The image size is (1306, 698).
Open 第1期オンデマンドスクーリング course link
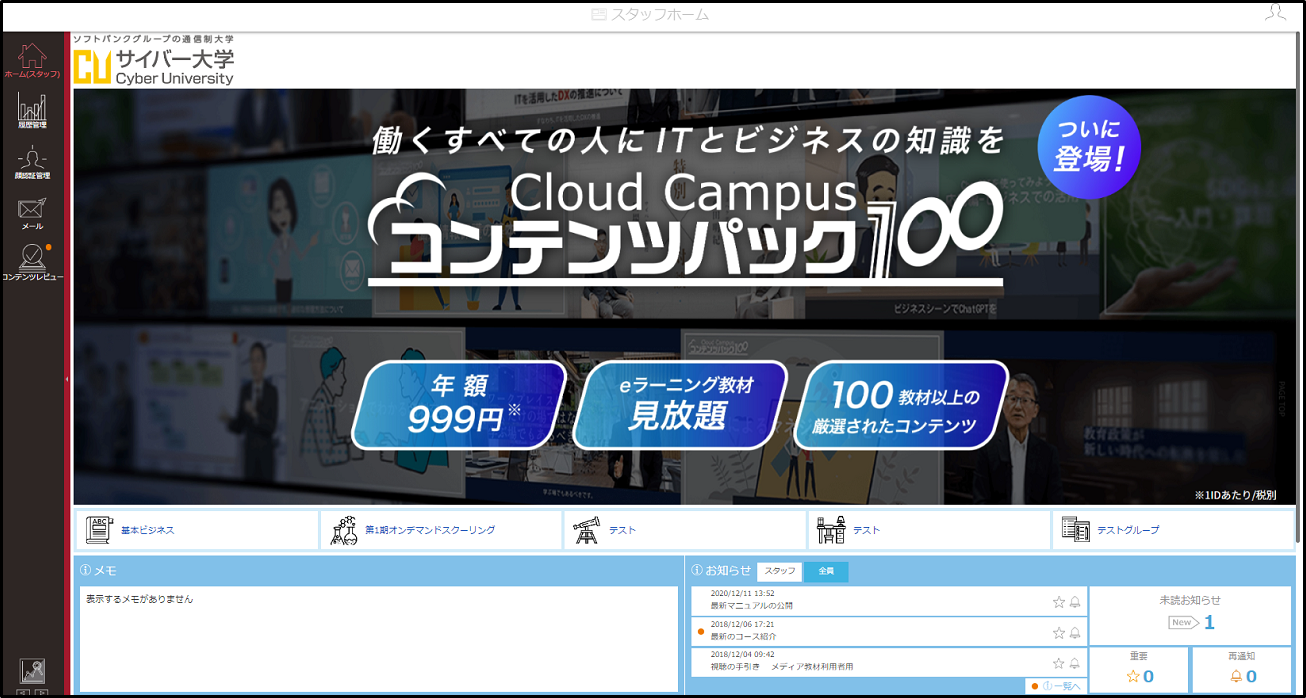point(430,530)
